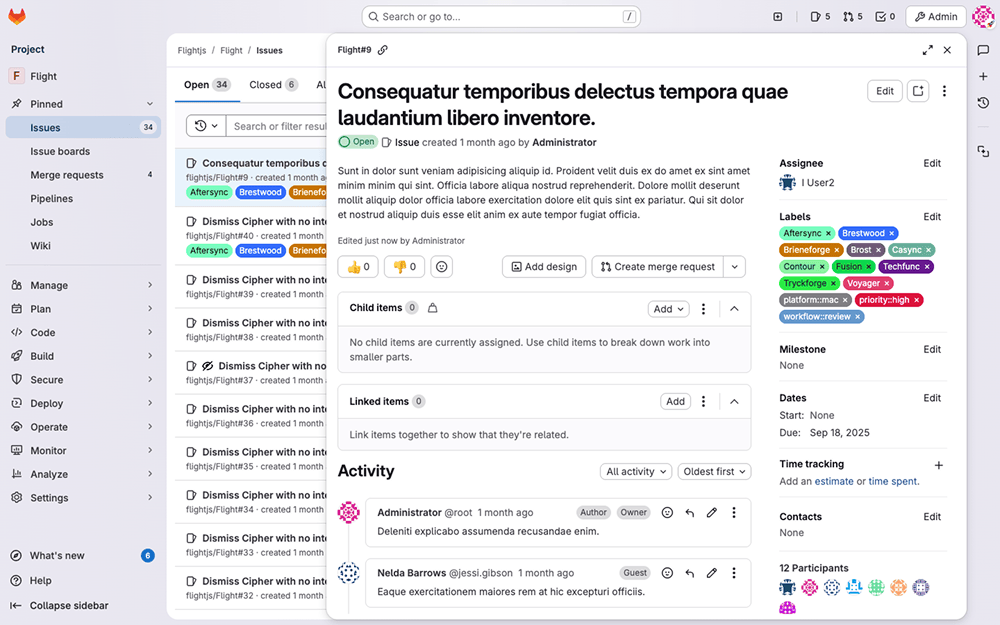1000x625 pixels.
Task: Click the Create merge request button
Action: (x=658, y=267)
